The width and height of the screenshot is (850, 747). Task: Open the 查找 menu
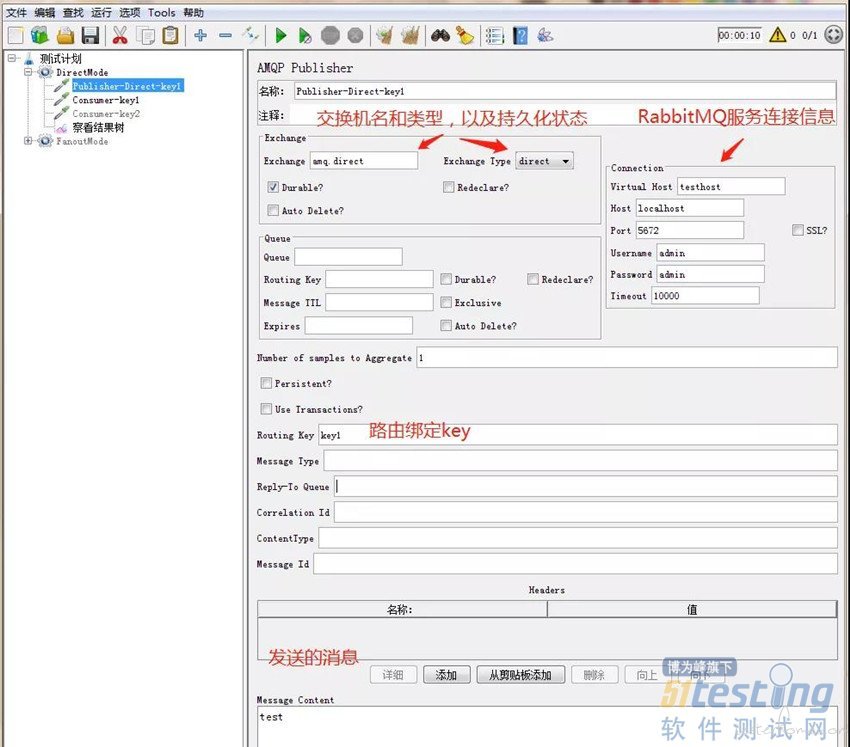click(x=73, y=12)
